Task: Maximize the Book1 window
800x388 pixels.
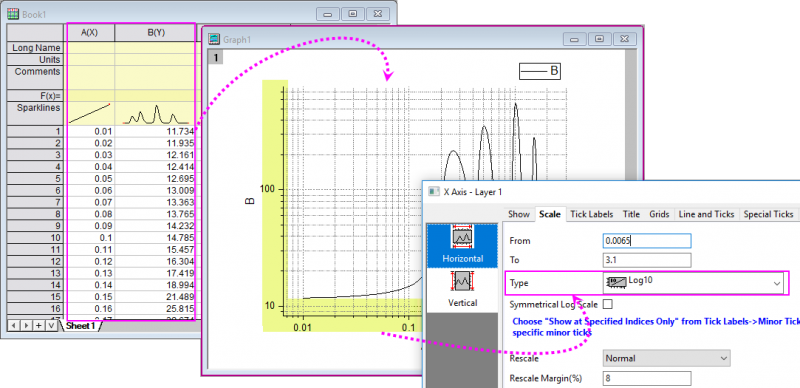Action: (x=353, y=14)
